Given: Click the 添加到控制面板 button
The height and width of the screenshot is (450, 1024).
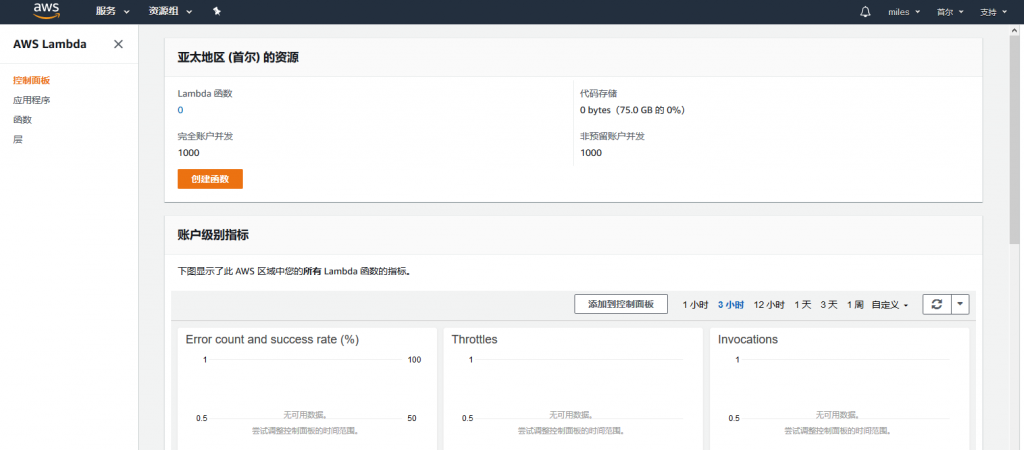Looking at the screenshot, I should coord(620,304).
